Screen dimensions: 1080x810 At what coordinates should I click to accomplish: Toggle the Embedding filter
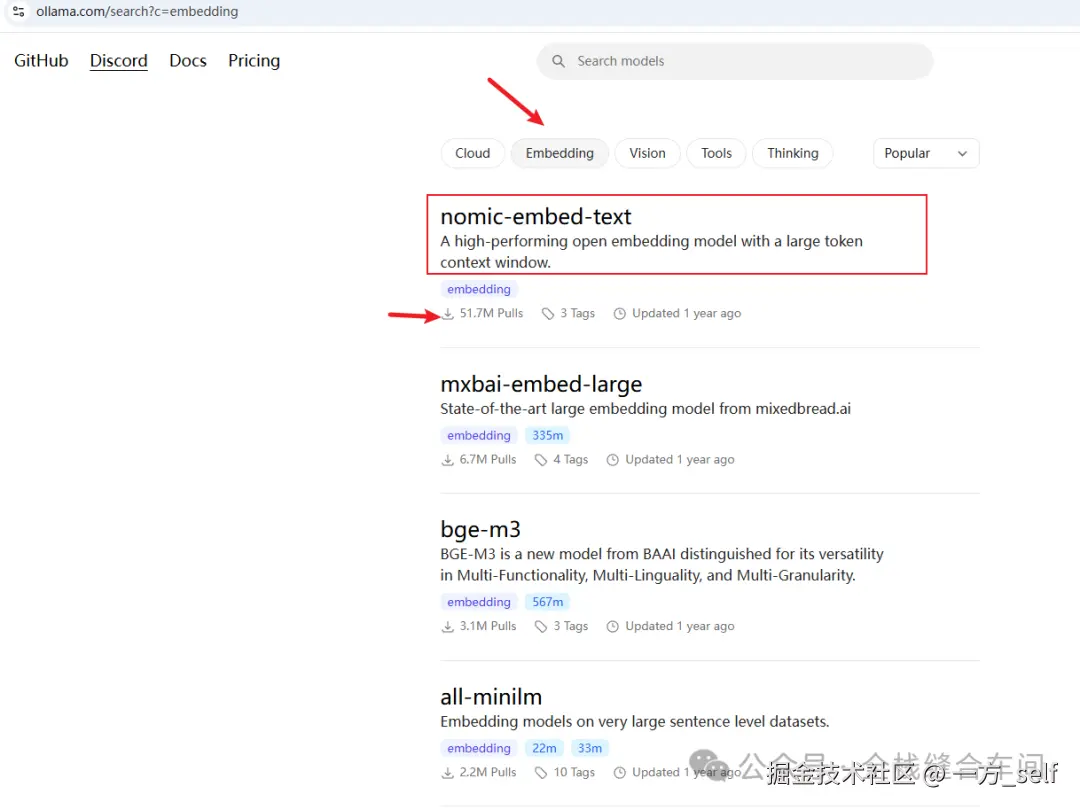pyautogui.click(x=559, y=153)
